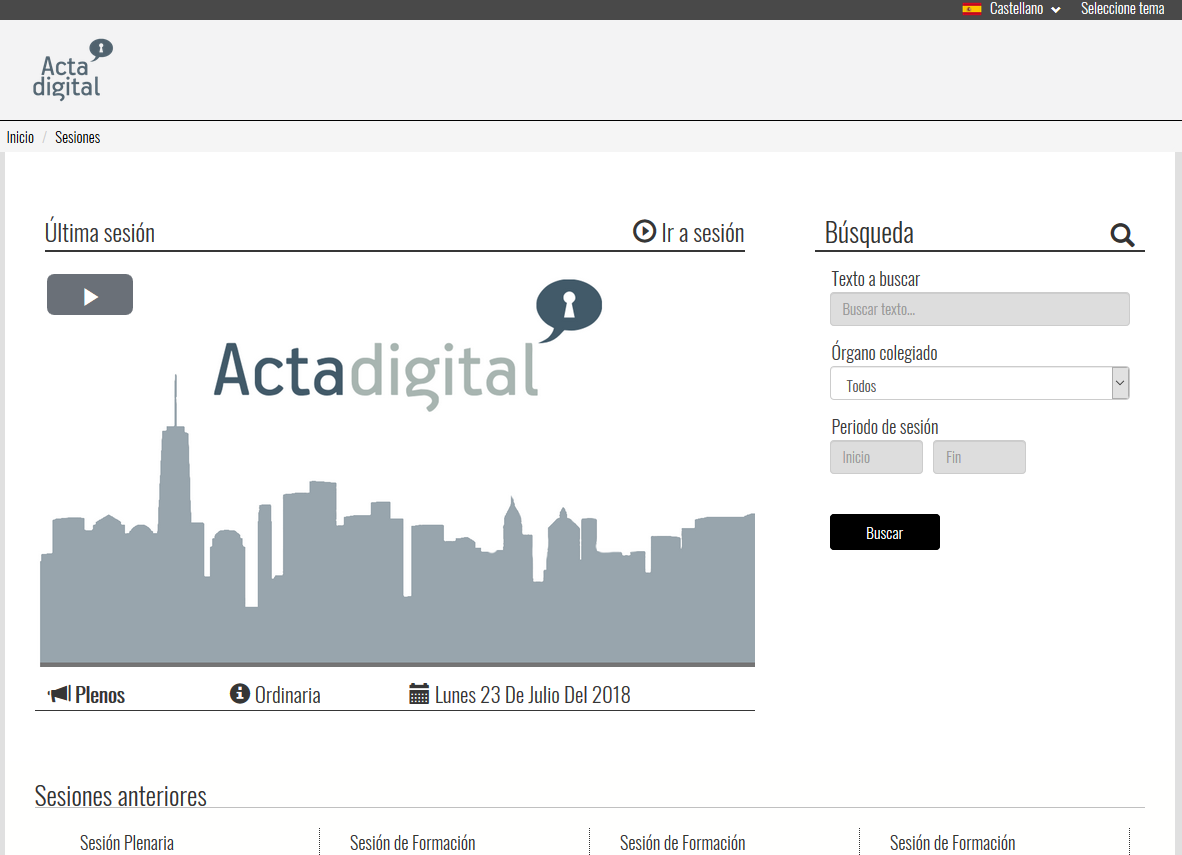Click the Sesiones breadcrumb item

pos(77,138)
